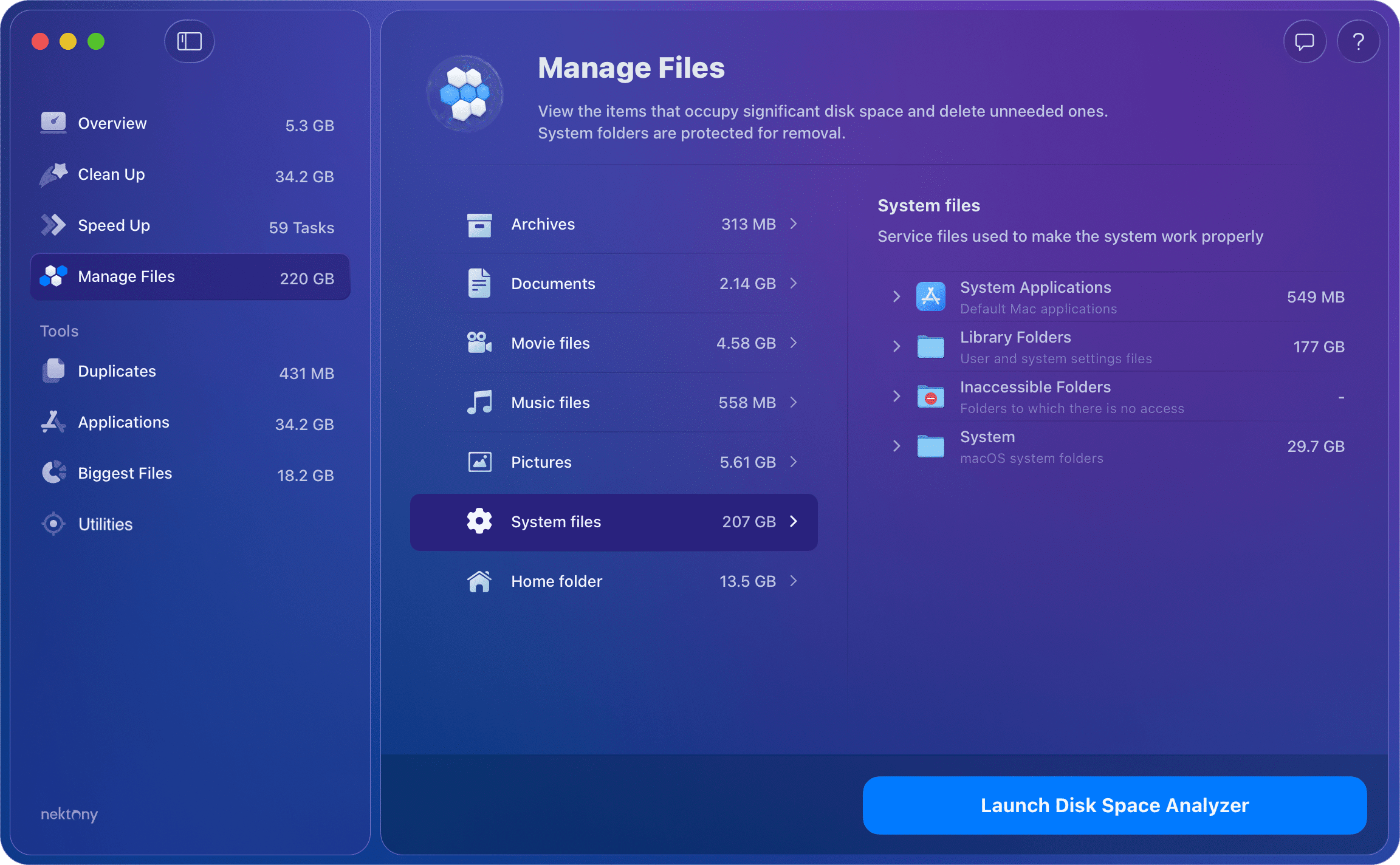This screenshot has height=865, width=1400.
Task: Toggle the sidebar visibility button
Action: tap(189, 41)
